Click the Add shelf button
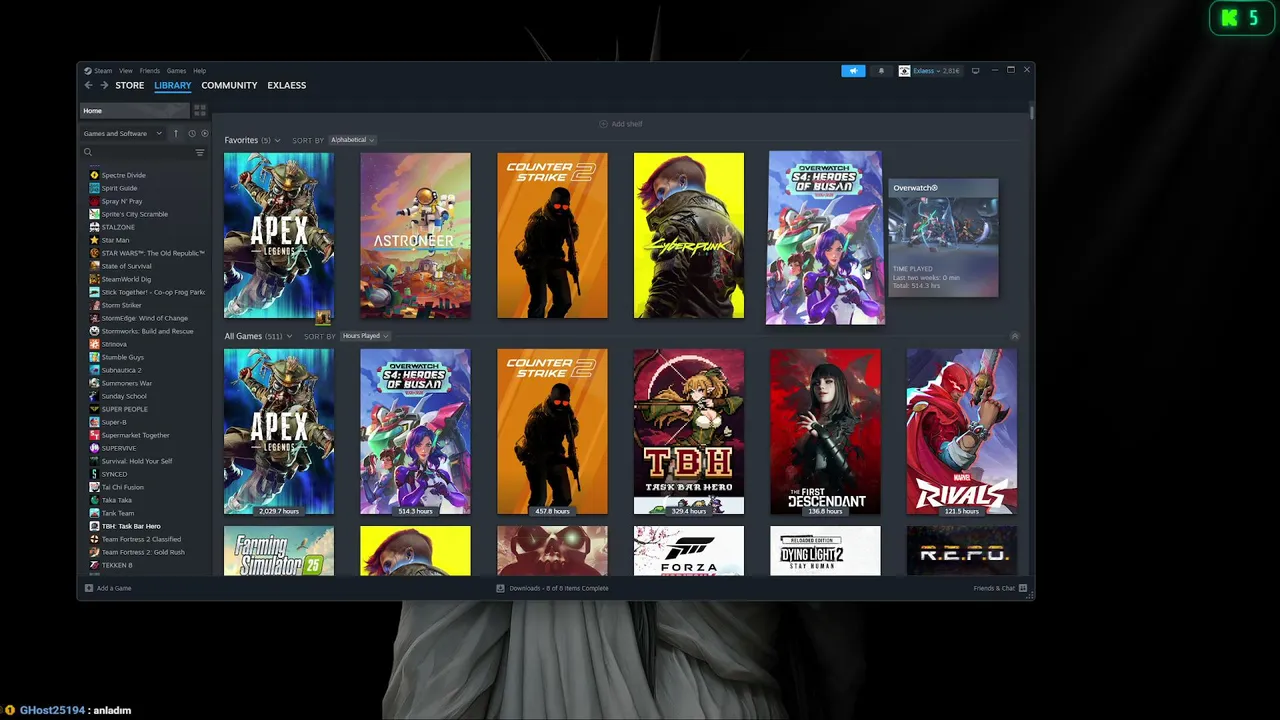 coord(621,124)
